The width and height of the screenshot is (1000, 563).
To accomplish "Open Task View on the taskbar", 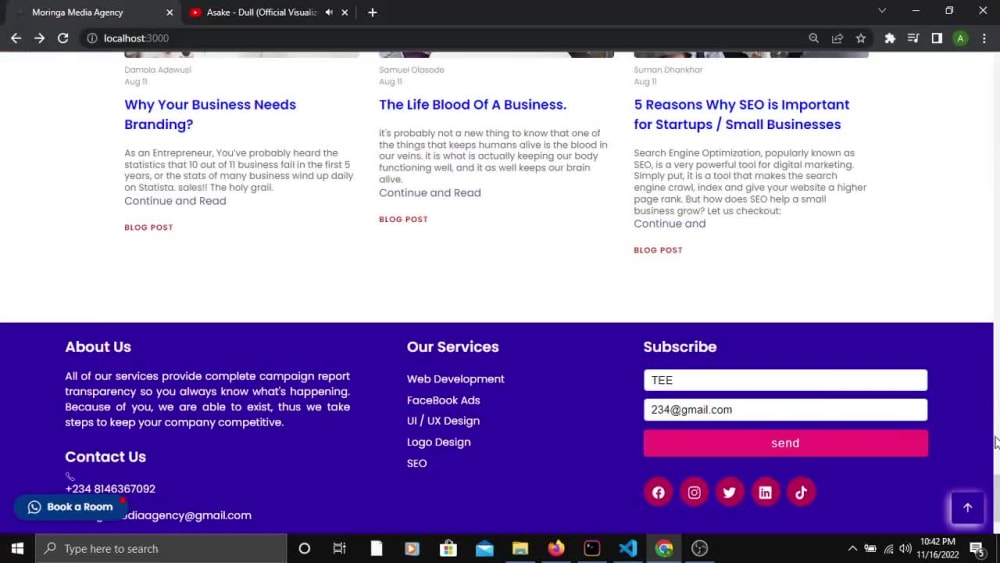I will [339, 548].
